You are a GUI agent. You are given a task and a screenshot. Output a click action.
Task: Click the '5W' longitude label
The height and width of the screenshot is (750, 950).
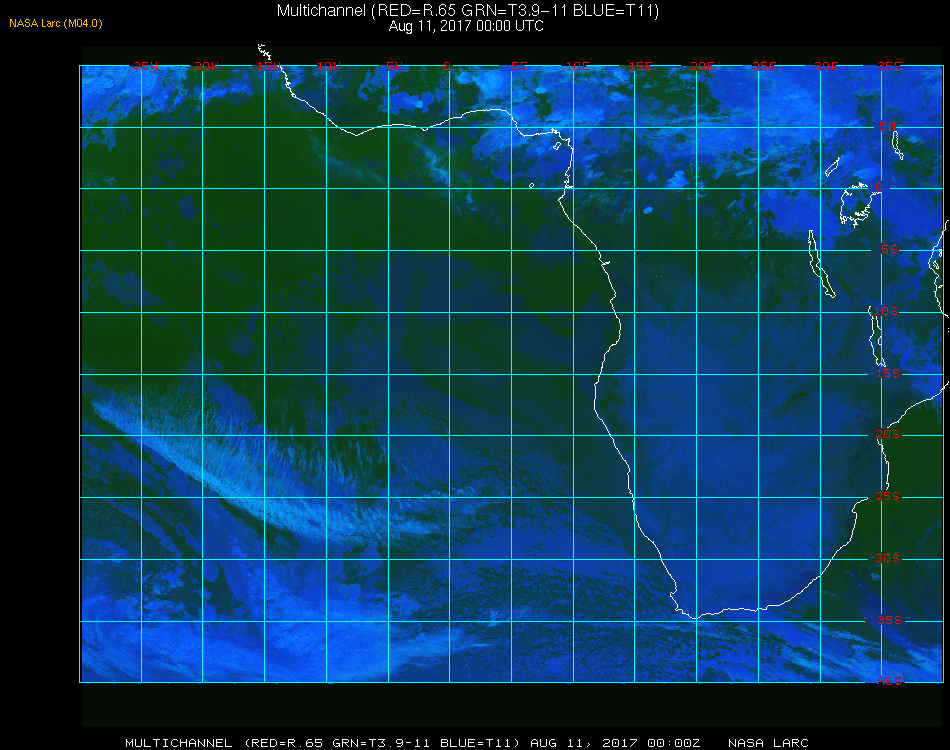coord(394,66)
